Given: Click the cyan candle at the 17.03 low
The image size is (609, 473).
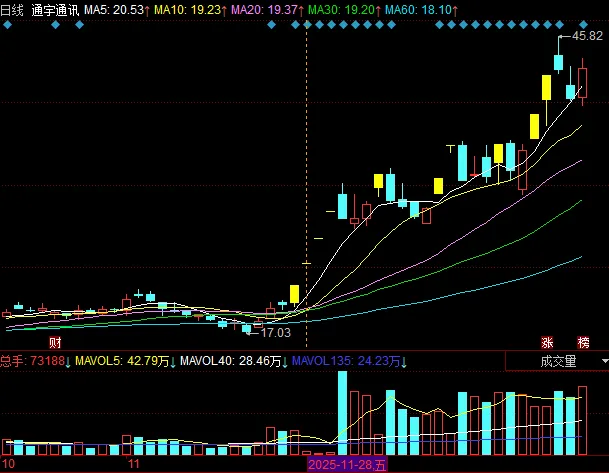Looking at the screenshot, I should (x=247, y=329).
